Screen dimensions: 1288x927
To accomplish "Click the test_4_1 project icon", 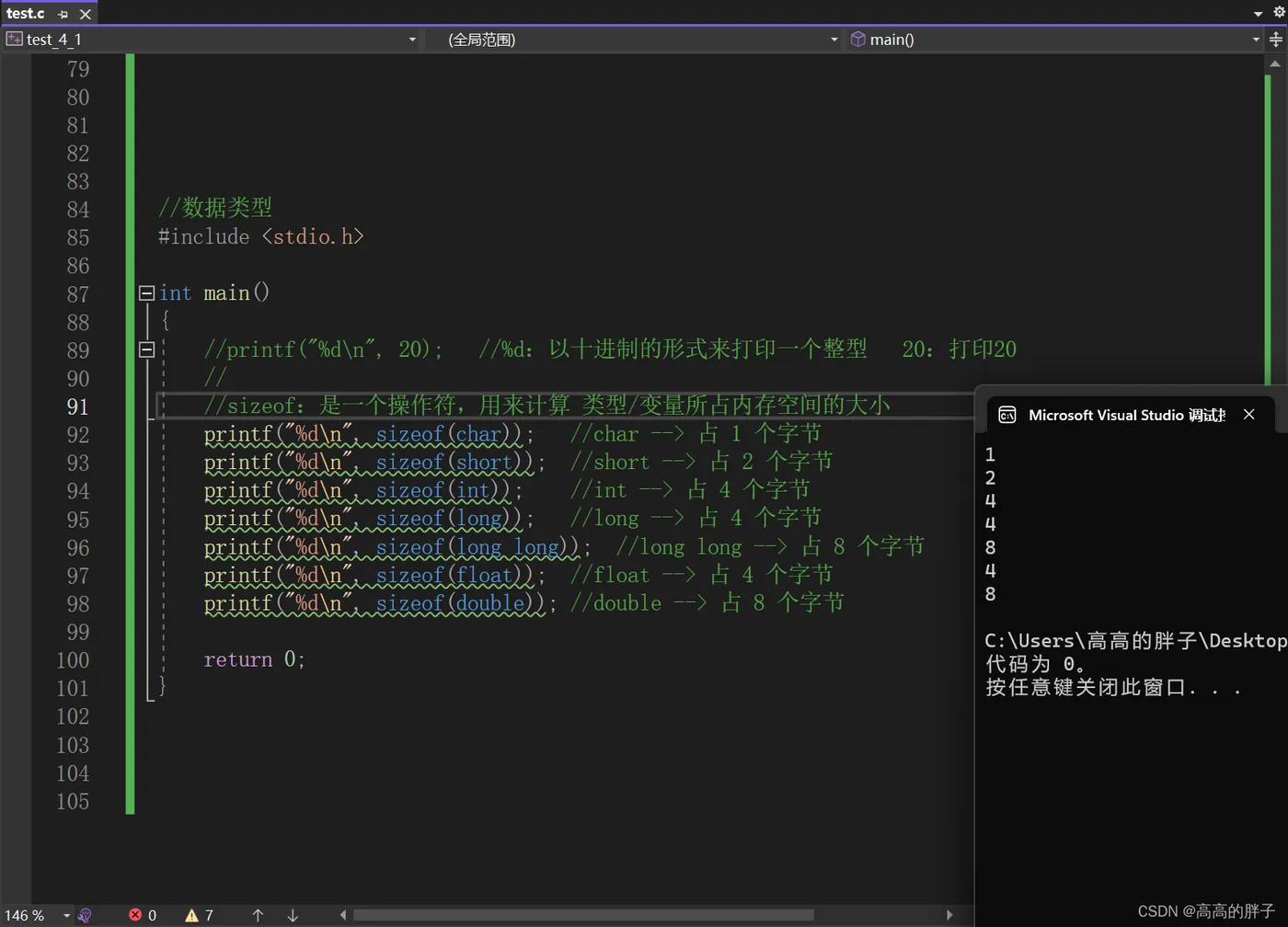I will coord(14,40).
